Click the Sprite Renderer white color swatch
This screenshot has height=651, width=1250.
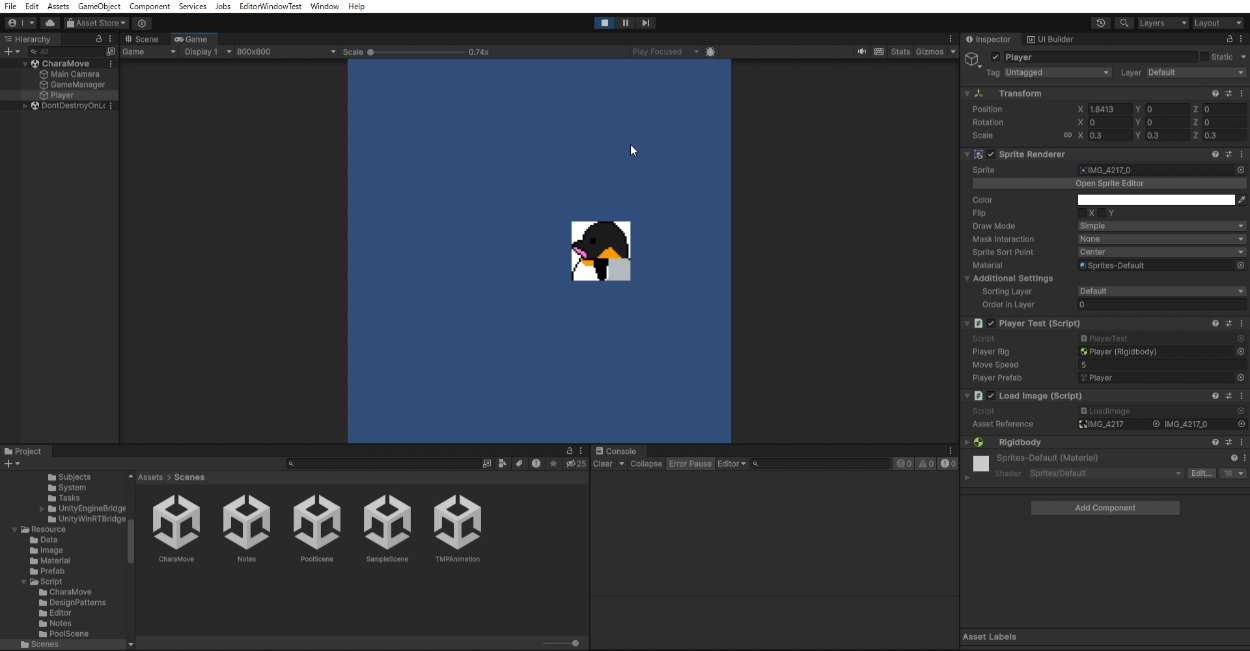[x=1155, y=200]
